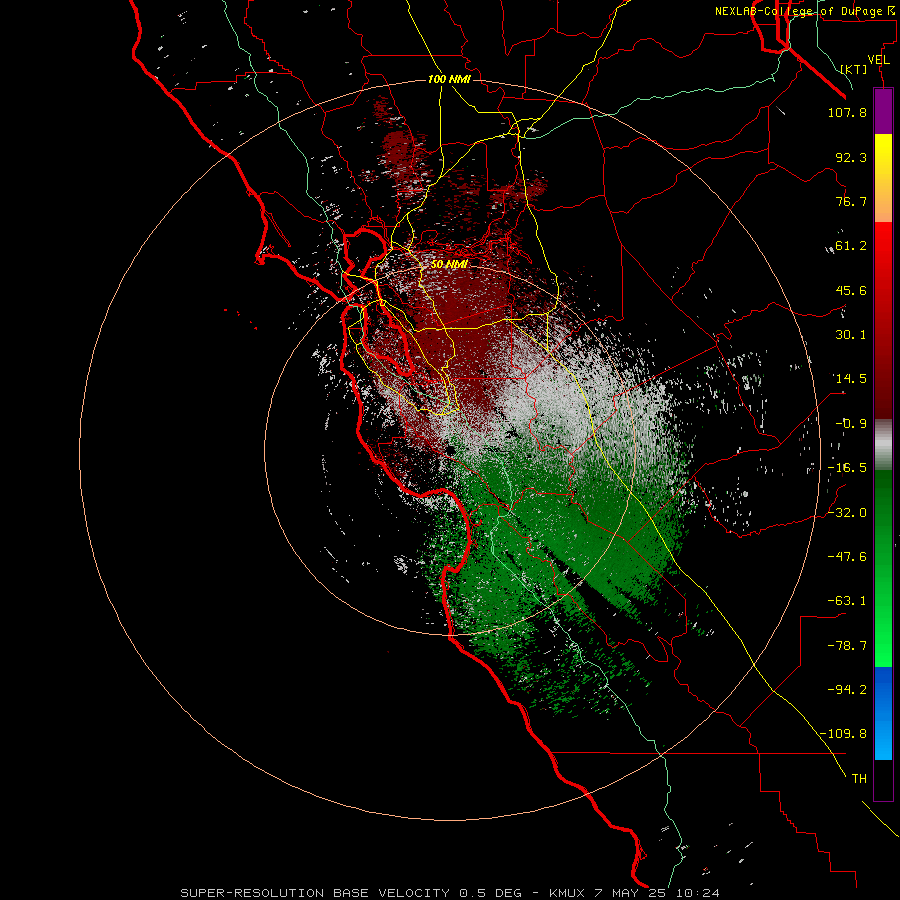Click the SUPER-RESOLUTION BASE VELOCITY caption
Image resolution: width=900 pixels, height=900 pixels.
(x=315, y=893)
